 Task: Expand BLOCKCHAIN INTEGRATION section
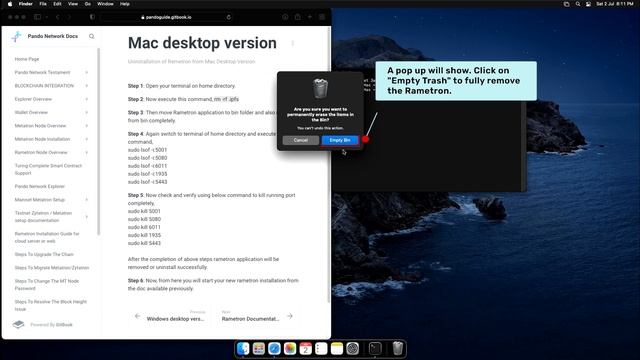click(87, 86)
